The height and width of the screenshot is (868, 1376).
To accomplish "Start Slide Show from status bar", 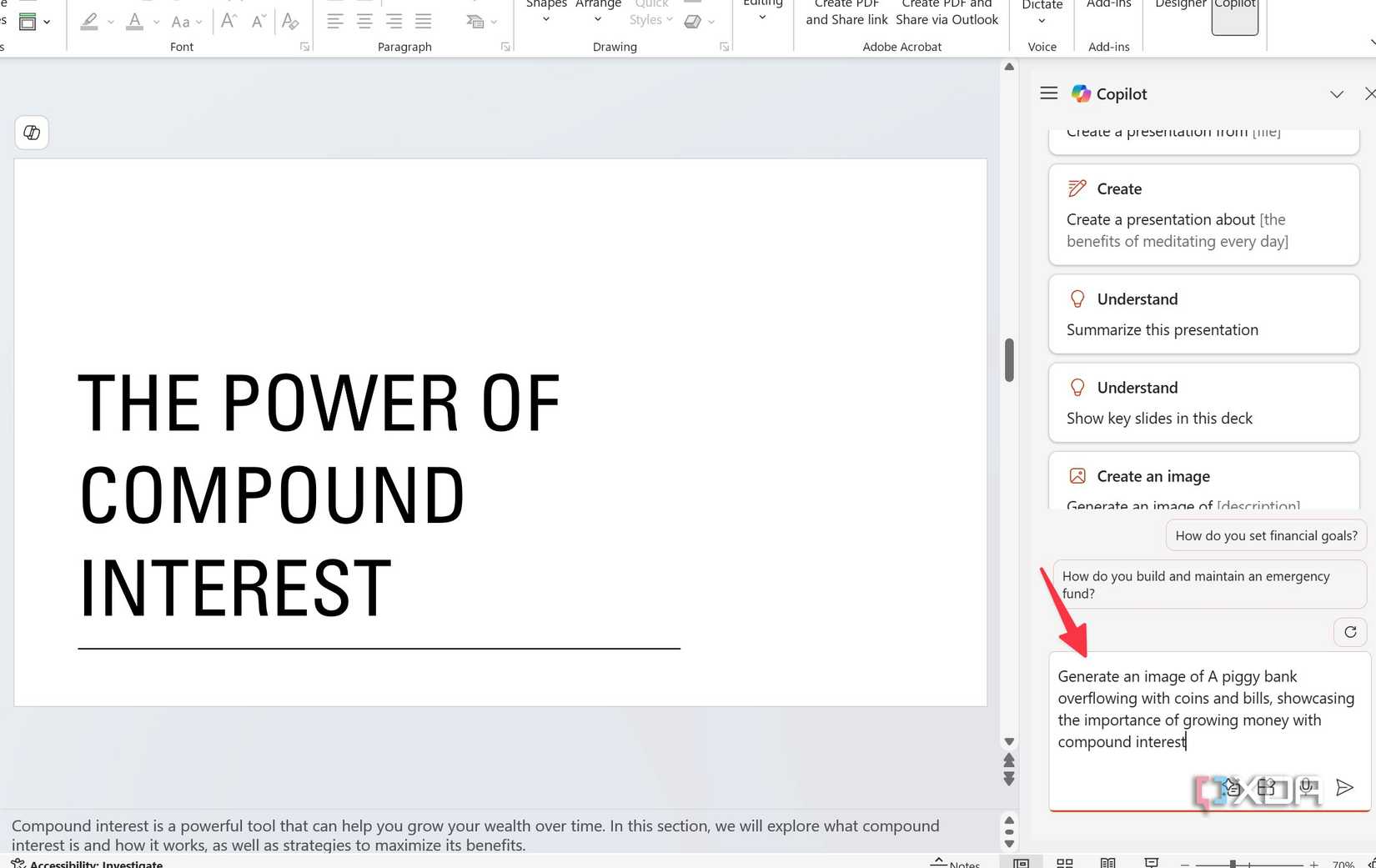I will (x=1152, y=863).
